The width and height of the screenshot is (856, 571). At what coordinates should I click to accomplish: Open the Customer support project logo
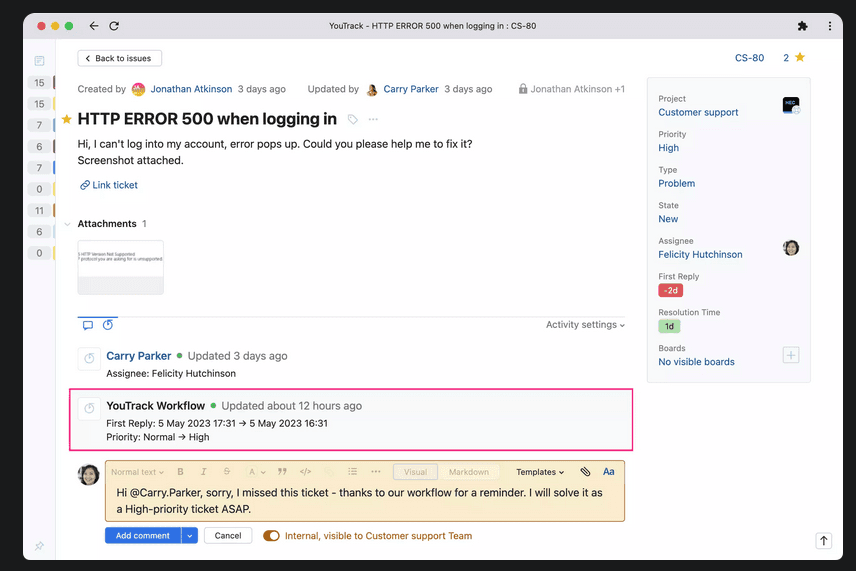click(791, 105)
